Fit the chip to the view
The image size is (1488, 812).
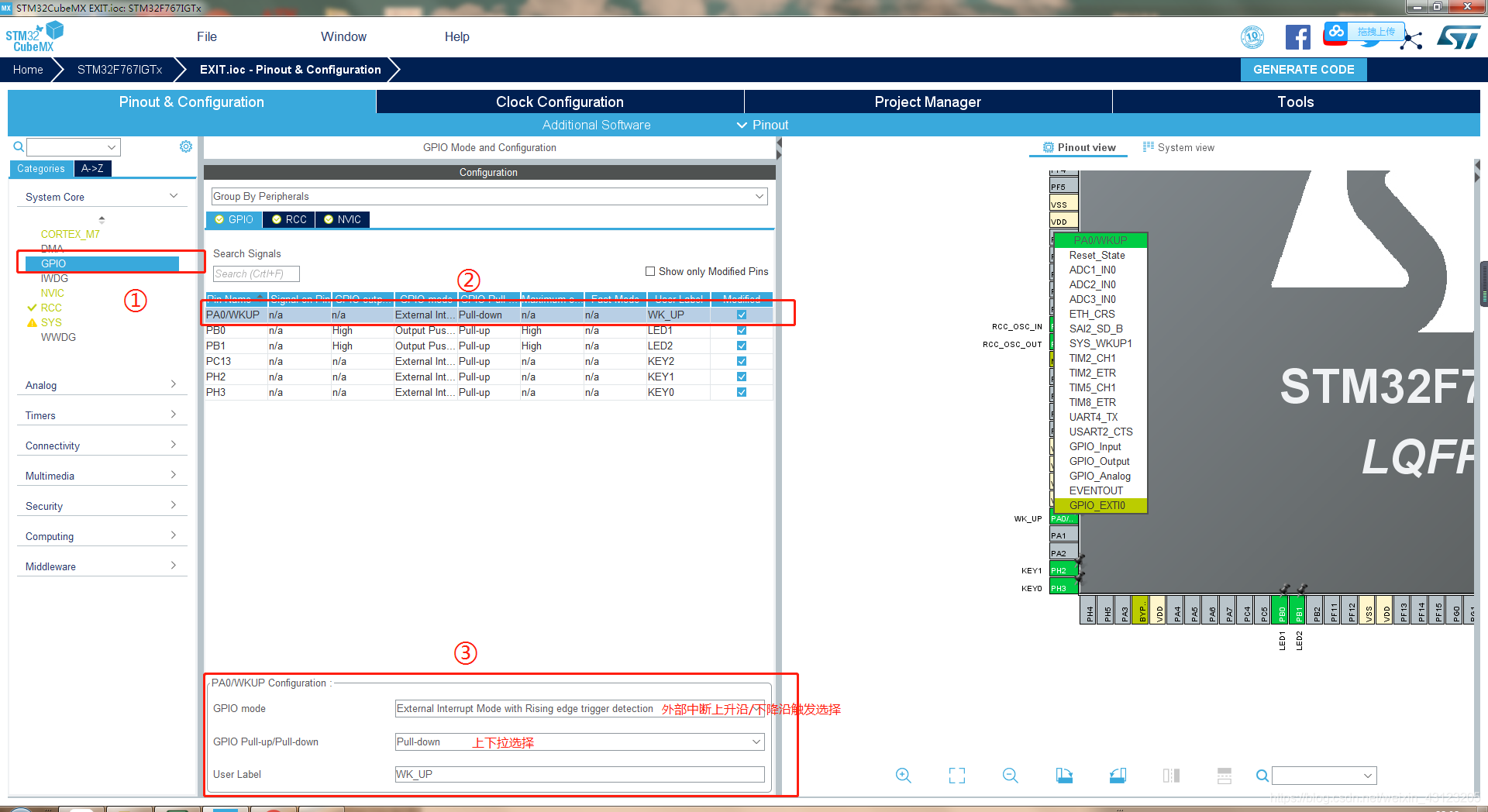click(x=957, y=776)
